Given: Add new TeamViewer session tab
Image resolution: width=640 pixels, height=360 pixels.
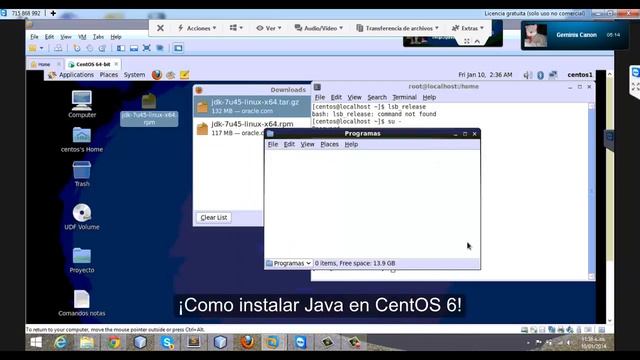Looking at the screenshot, I should (x=53, y=13).
